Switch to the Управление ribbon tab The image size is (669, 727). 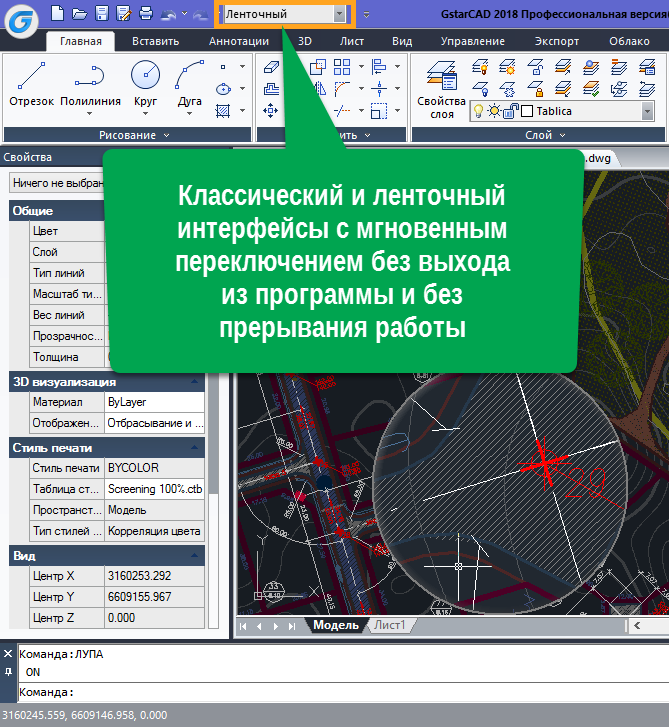coord(472,41)
